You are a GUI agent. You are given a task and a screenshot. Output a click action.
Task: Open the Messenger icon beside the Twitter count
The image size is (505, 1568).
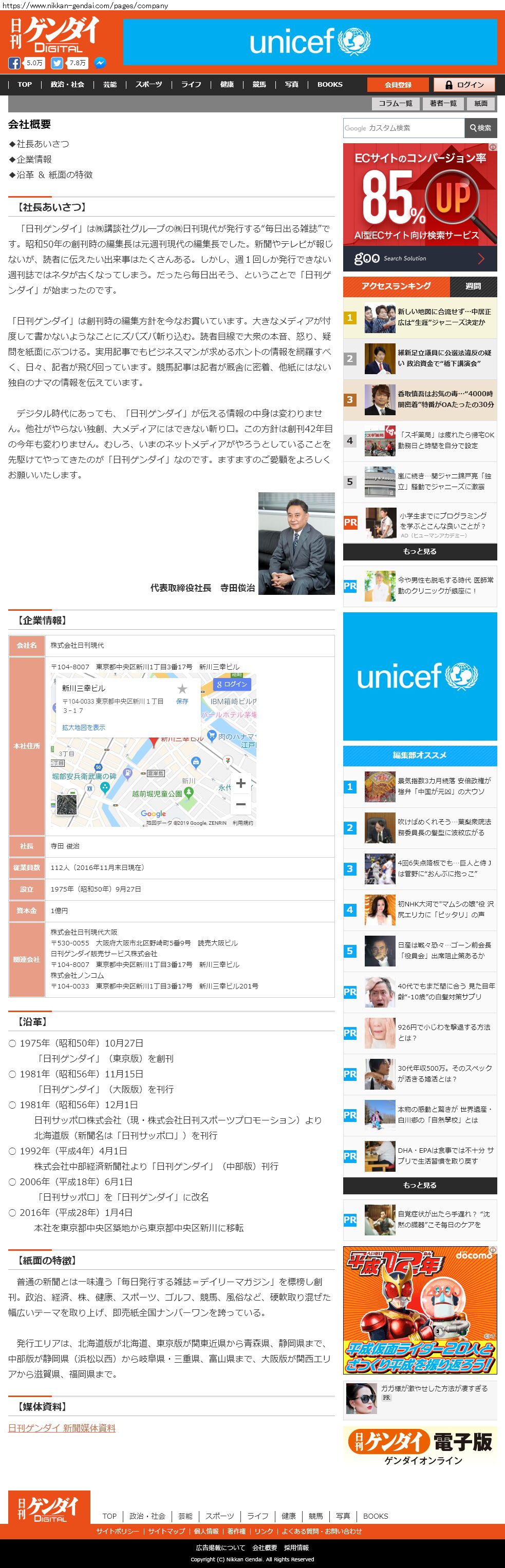pos(101,63)
